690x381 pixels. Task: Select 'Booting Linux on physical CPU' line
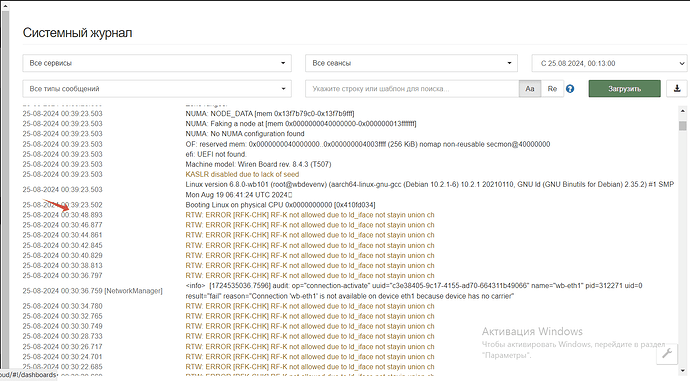pos(280,205)
